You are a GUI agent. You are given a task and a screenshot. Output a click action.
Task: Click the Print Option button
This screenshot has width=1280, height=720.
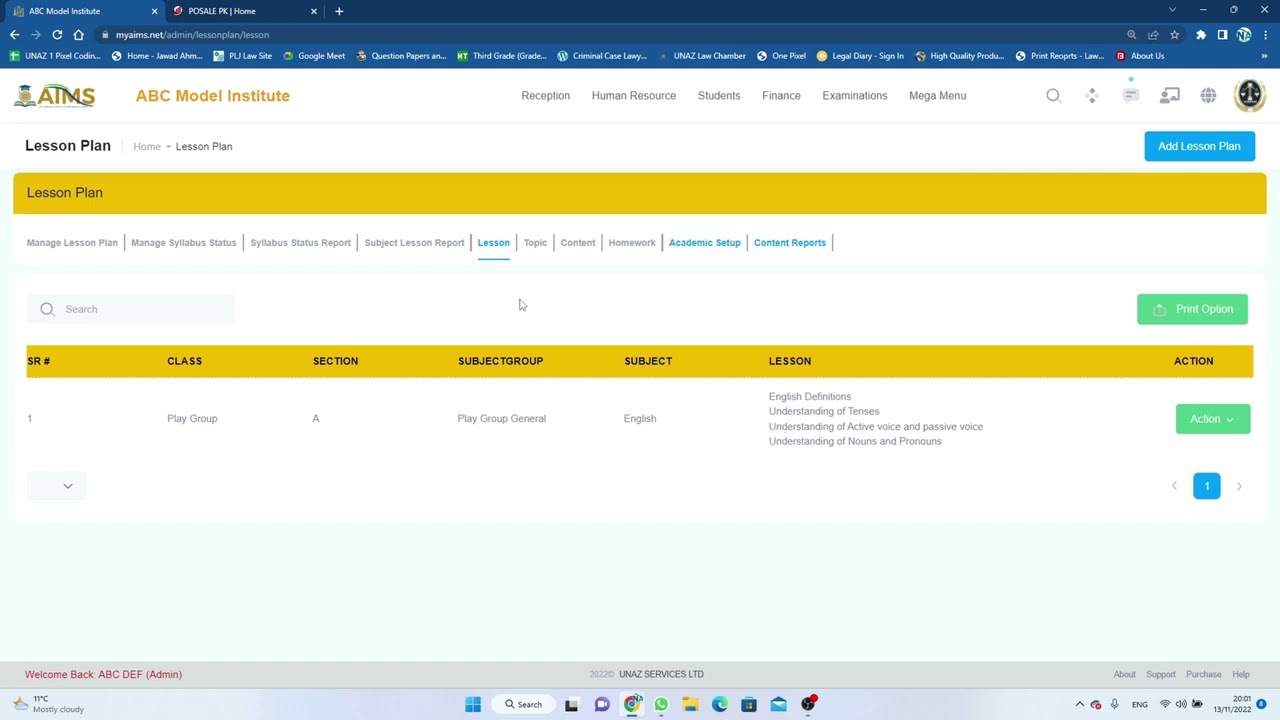click(x=1192, y=309)
